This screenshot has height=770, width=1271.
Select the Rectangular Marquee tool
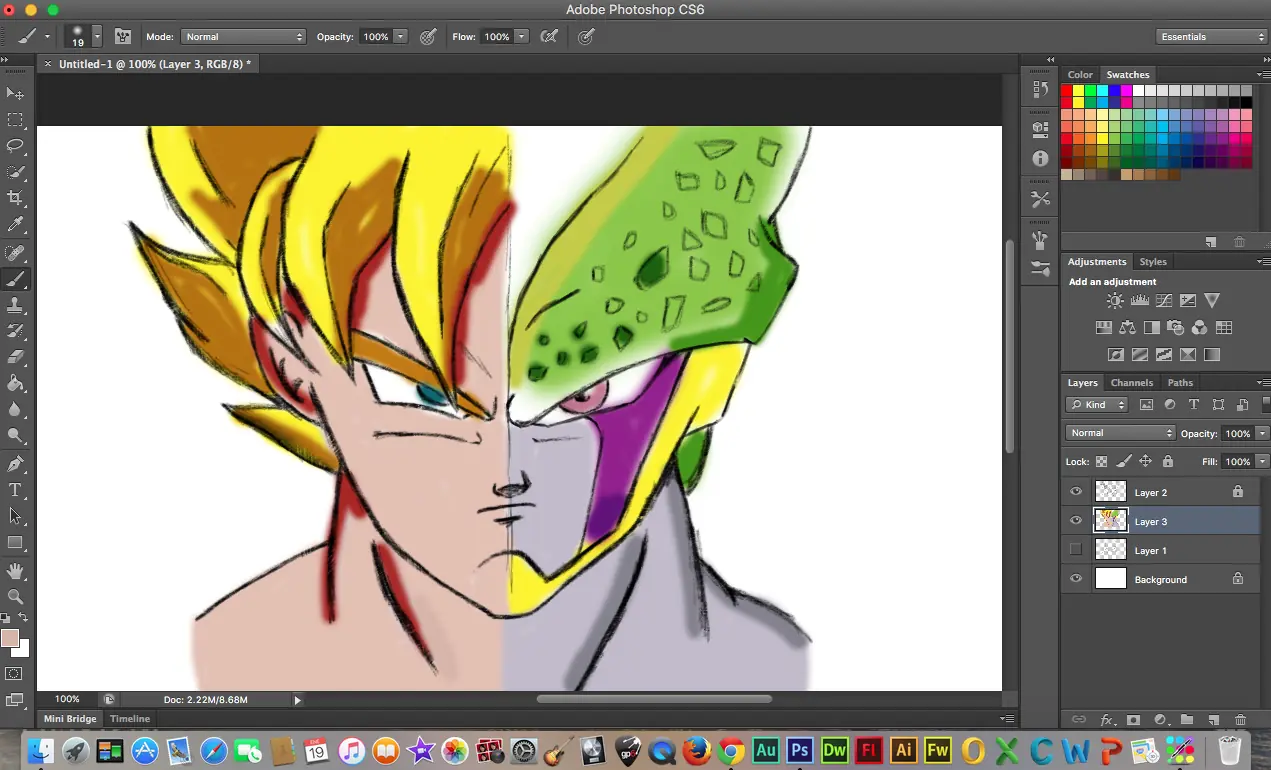point(15,120)
